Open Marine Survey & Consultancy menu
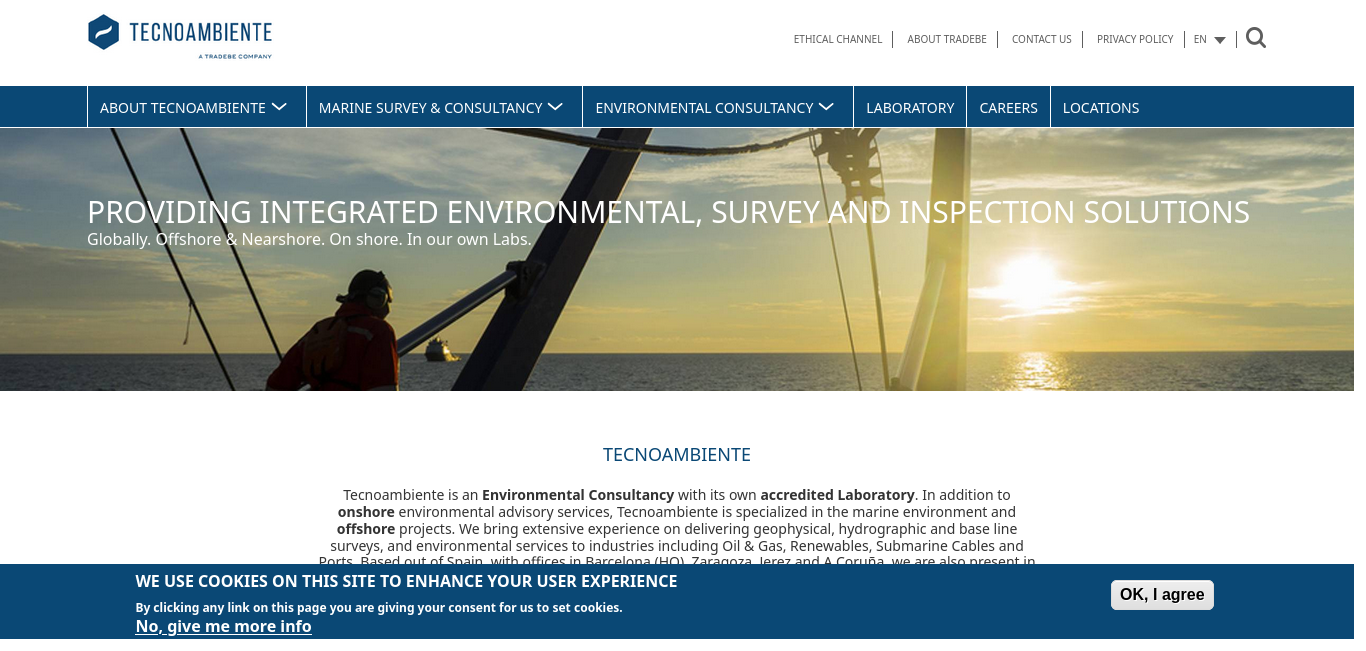This screenshot has height=651, width=1366. [x=430, y=108]
